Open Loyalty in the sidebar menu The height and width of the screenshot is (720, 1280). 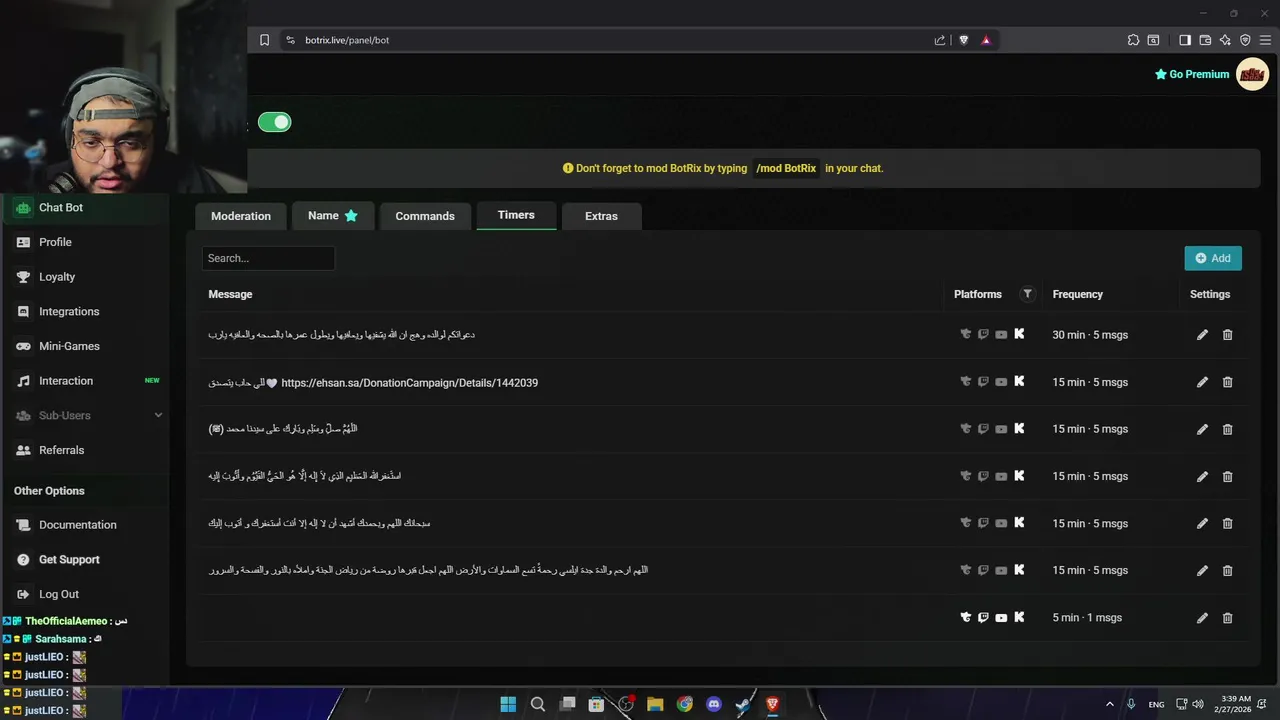point(57,277)
